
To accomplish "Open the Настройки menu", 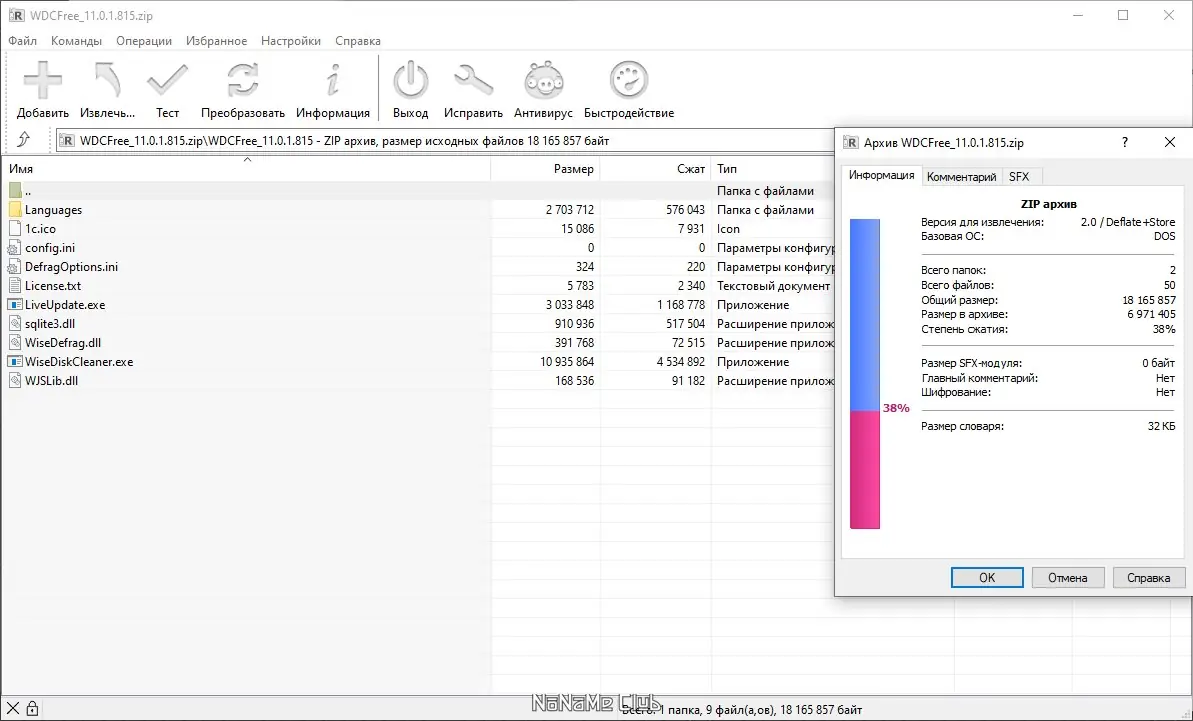I will 291,41.
